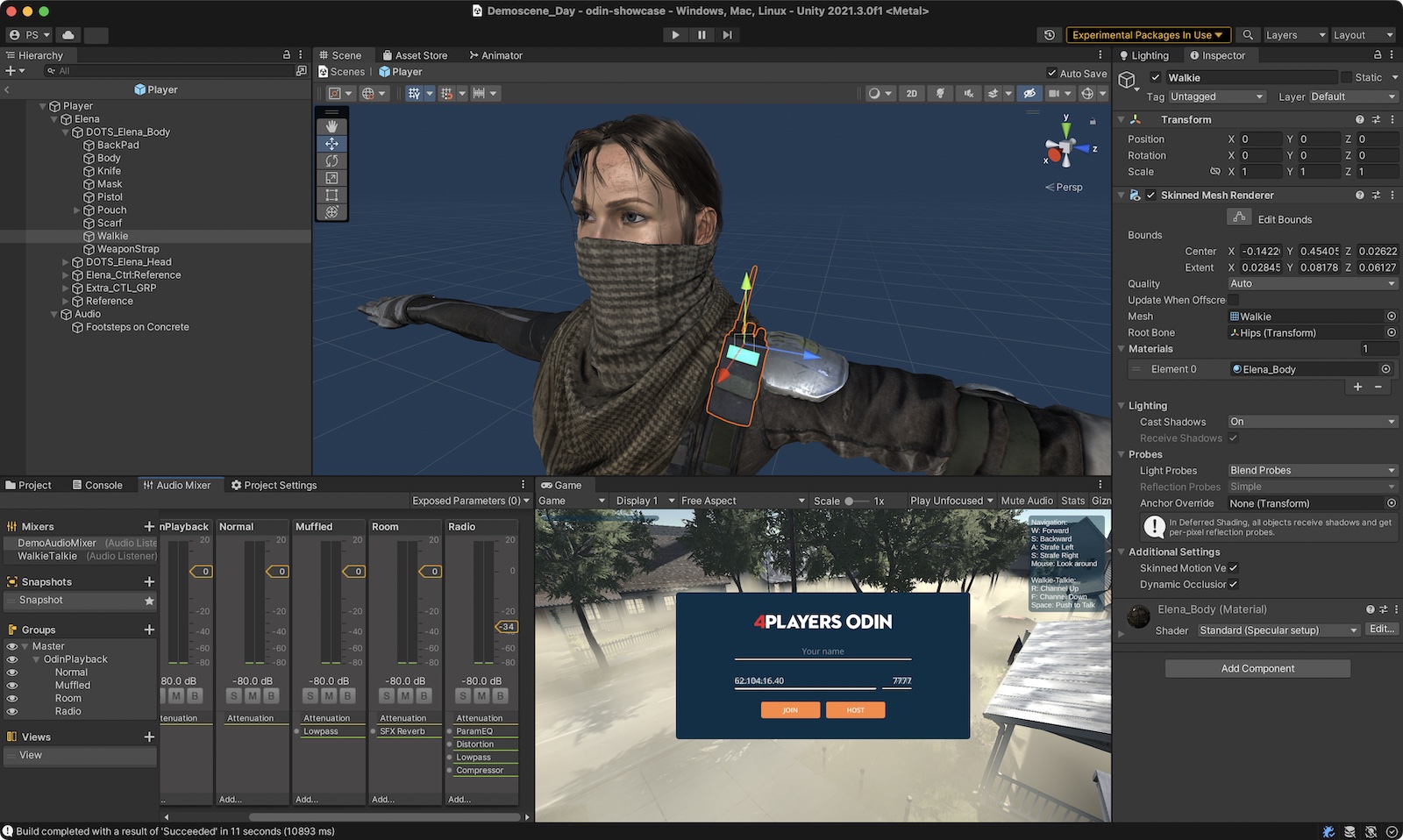Select the Hand view tool
Viewport: 1403px width, 840px height.
[x=331, y=126]
